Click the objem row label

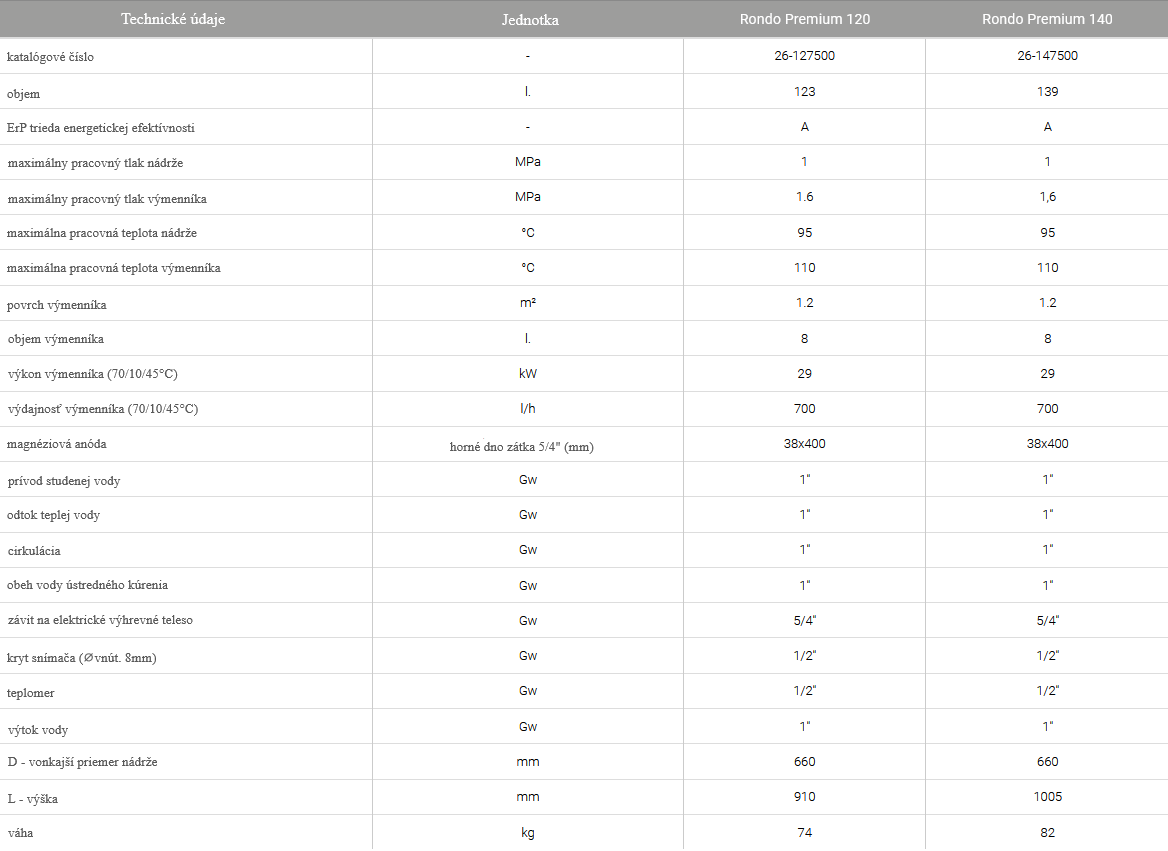coord(24,94)
